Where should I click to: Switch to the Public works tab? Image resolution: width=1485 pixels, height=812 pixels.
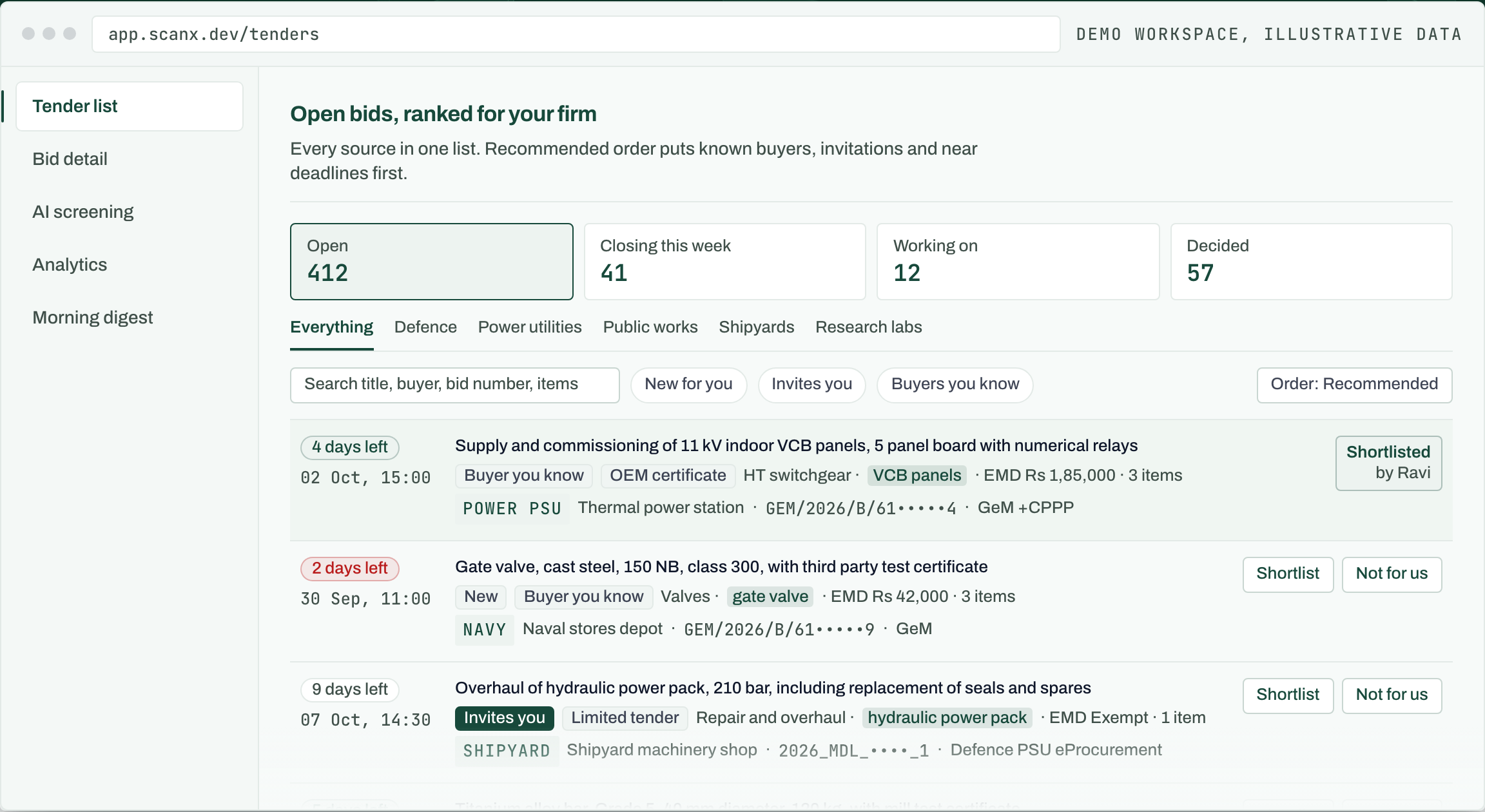(x=650, y=327)
